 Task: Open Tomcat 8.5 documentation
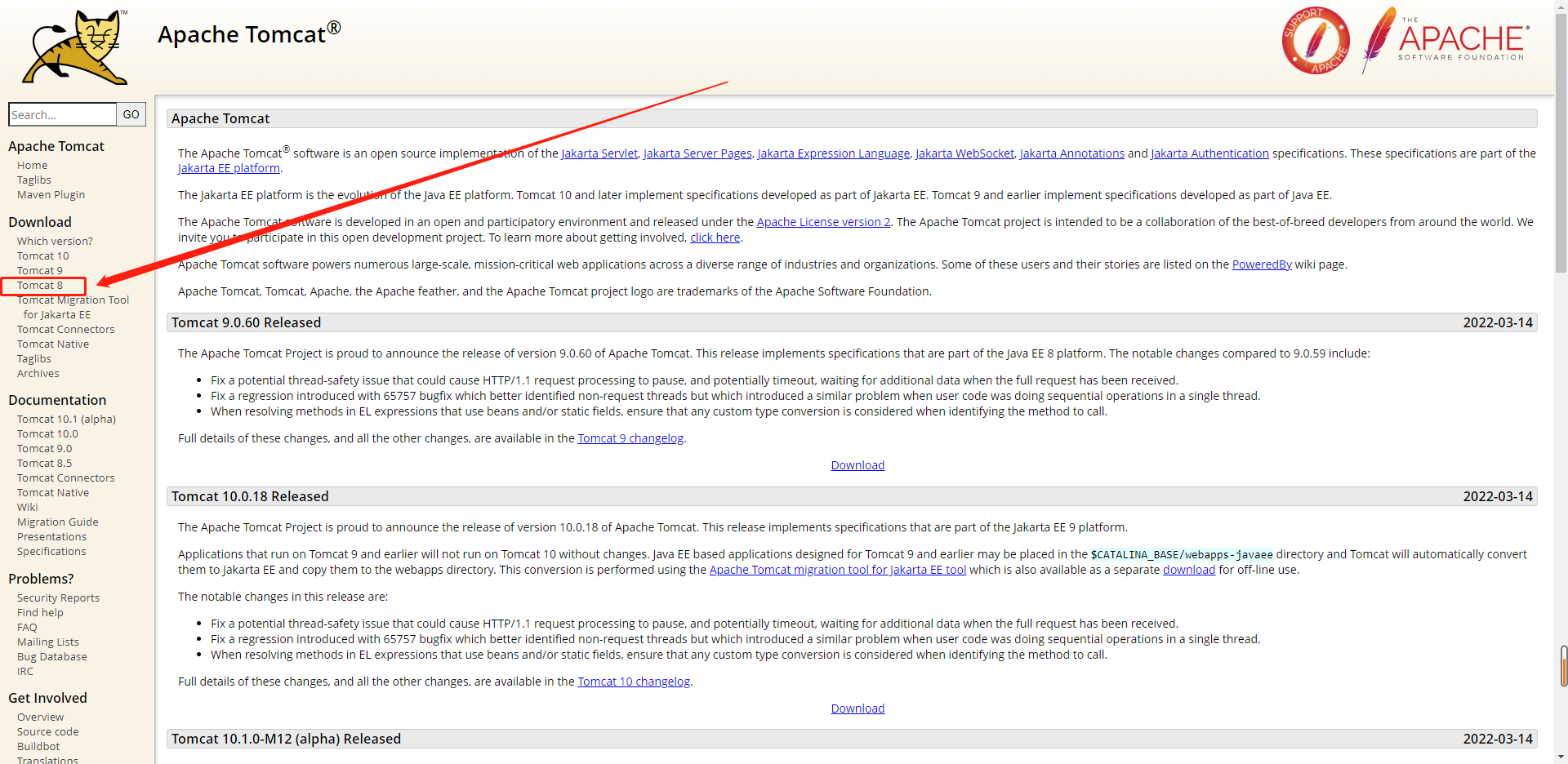click(45, 463)
